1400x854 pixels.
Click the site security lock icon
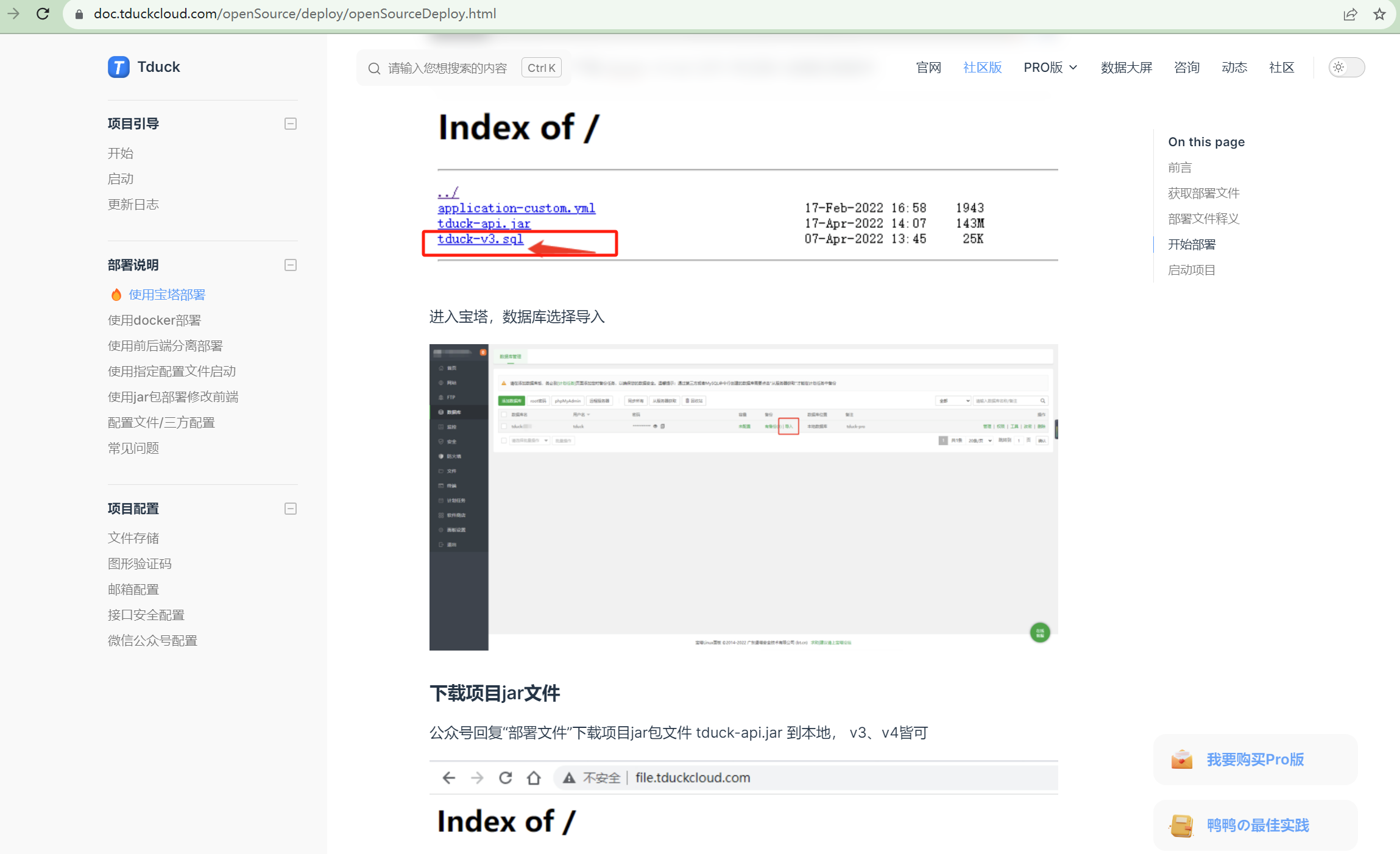click(79, 14)
